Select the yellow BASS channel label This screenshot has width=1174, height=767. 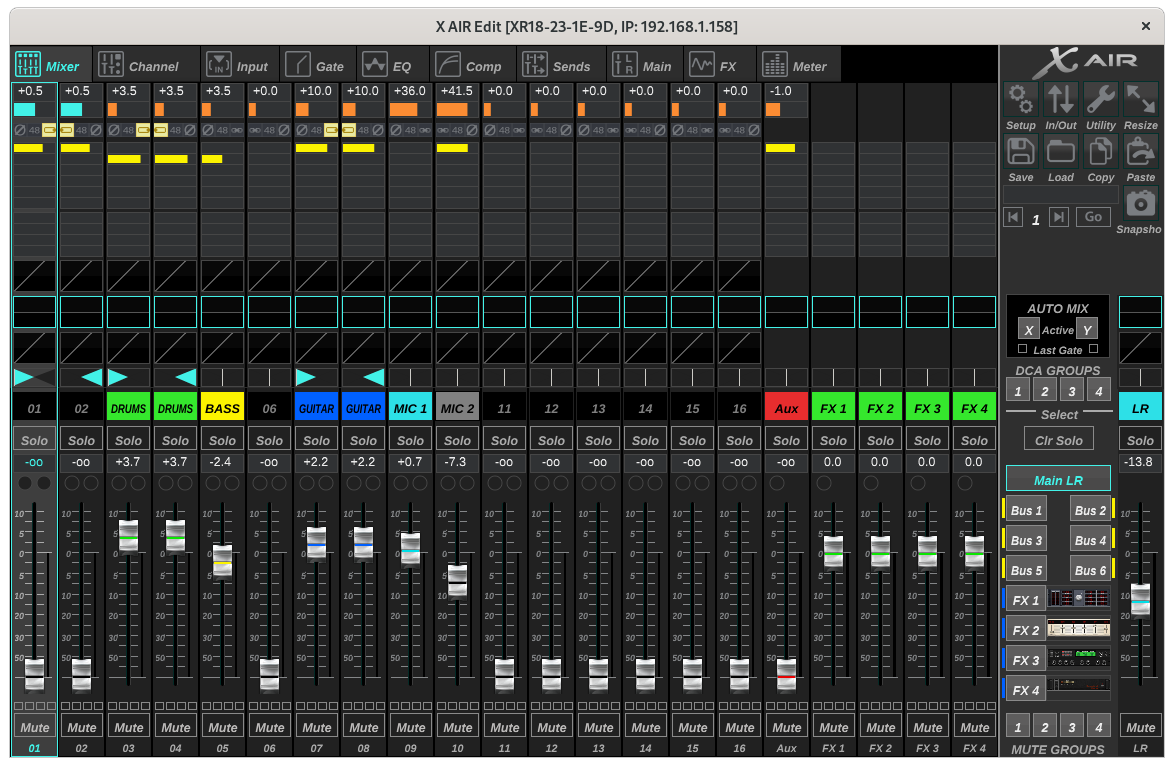(x=222, y=408)
